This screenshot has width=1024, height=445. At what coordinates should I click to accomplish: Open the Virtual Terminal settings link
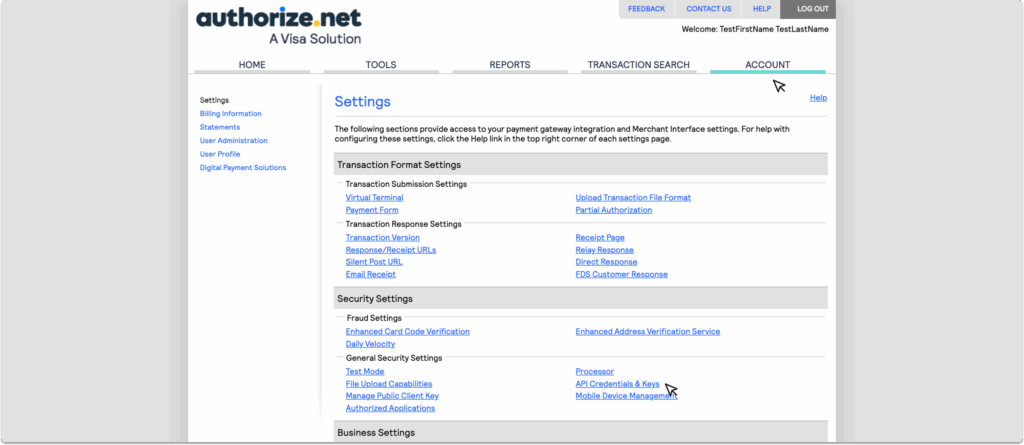pyautogui.click(x=374, y=198)
